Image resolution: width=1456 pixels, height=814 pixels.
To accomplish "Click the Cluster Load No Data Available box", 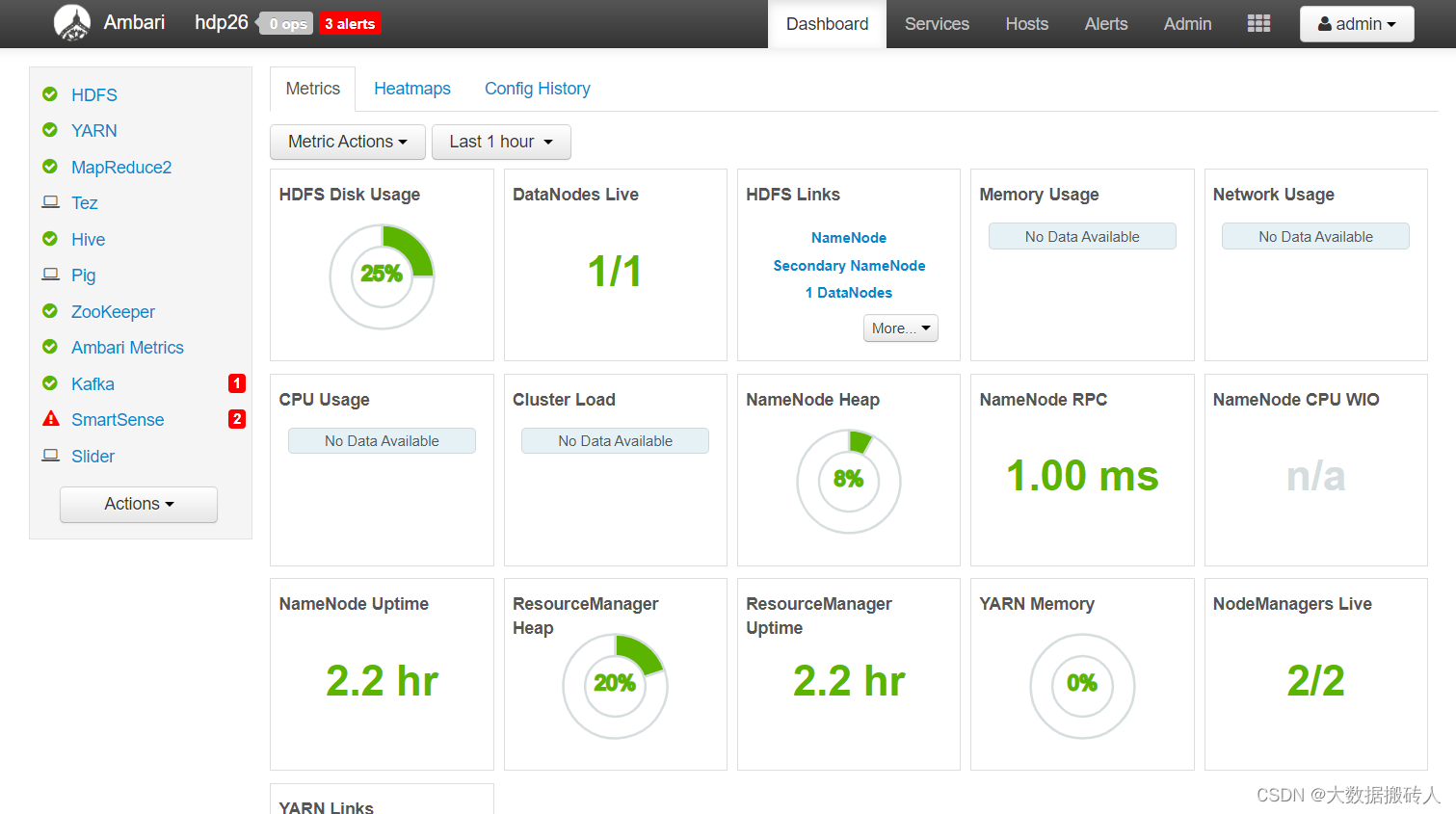I will pyautogui.click(x=615, y=441).
